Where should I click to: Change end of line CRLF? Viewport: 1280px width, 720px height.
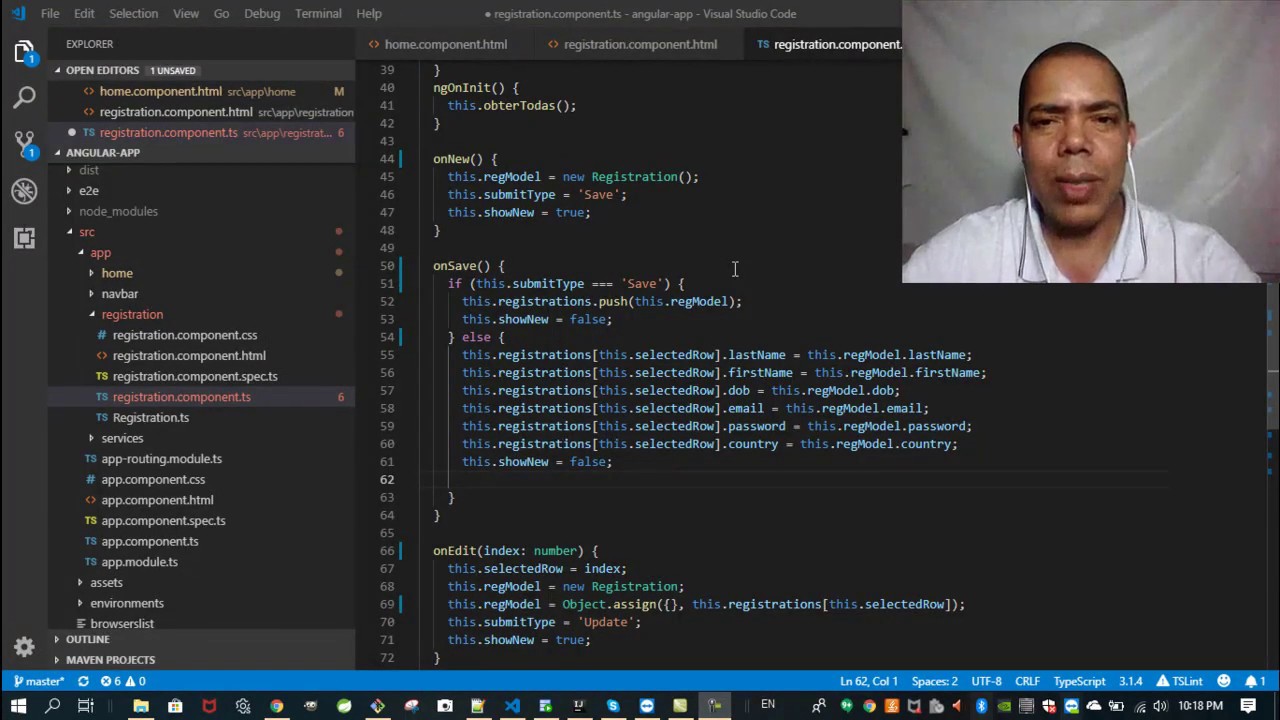1027,681
